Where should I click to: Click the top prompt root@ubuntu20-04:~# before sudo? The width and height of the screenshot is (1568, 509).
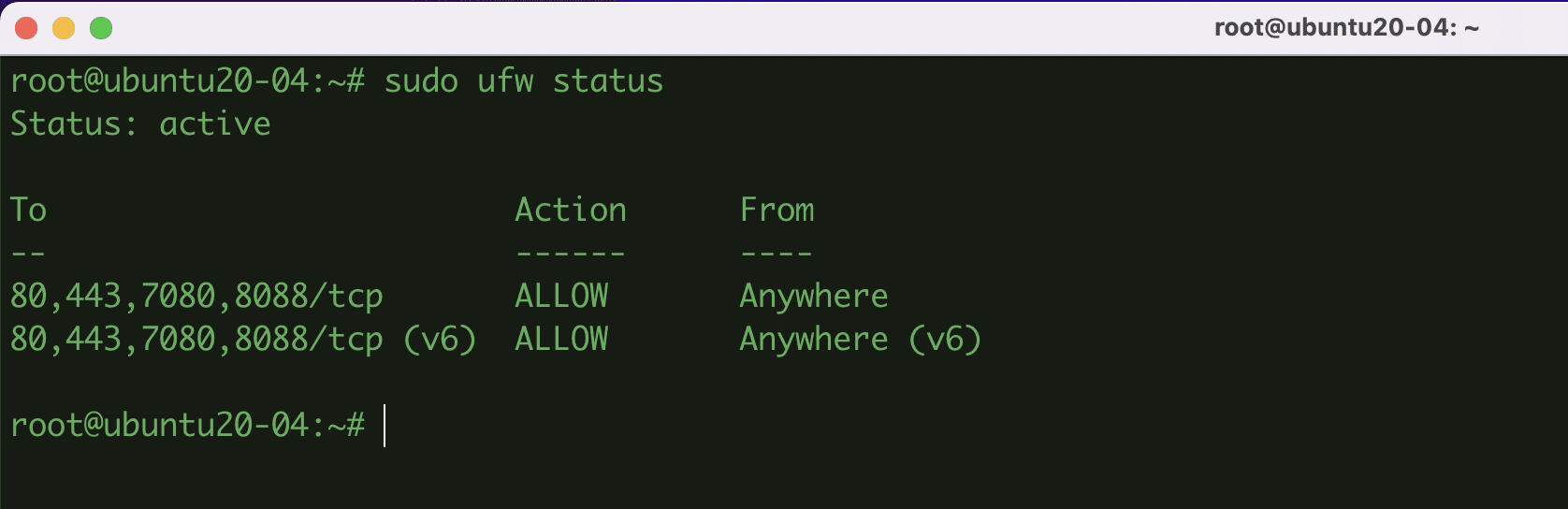click(x=187, y=81)
